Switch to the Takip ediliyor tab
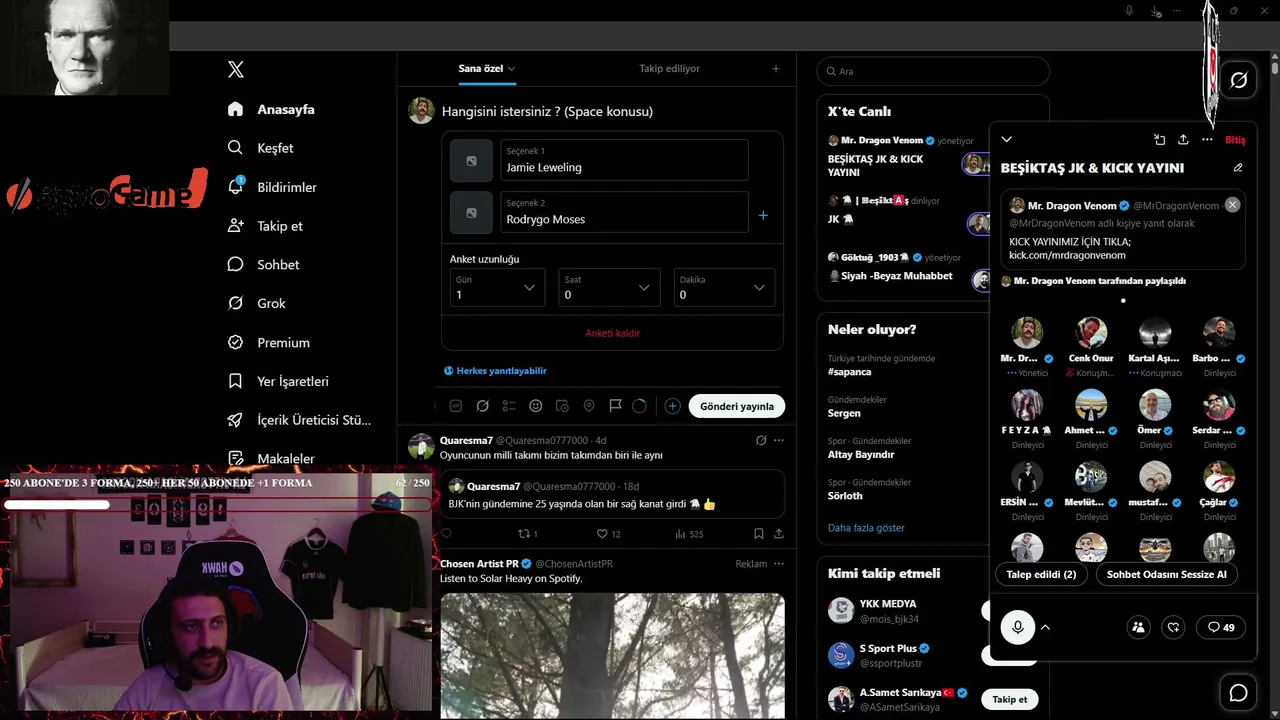The height and width of the screenshot is (720, 1280). point(669,68)
